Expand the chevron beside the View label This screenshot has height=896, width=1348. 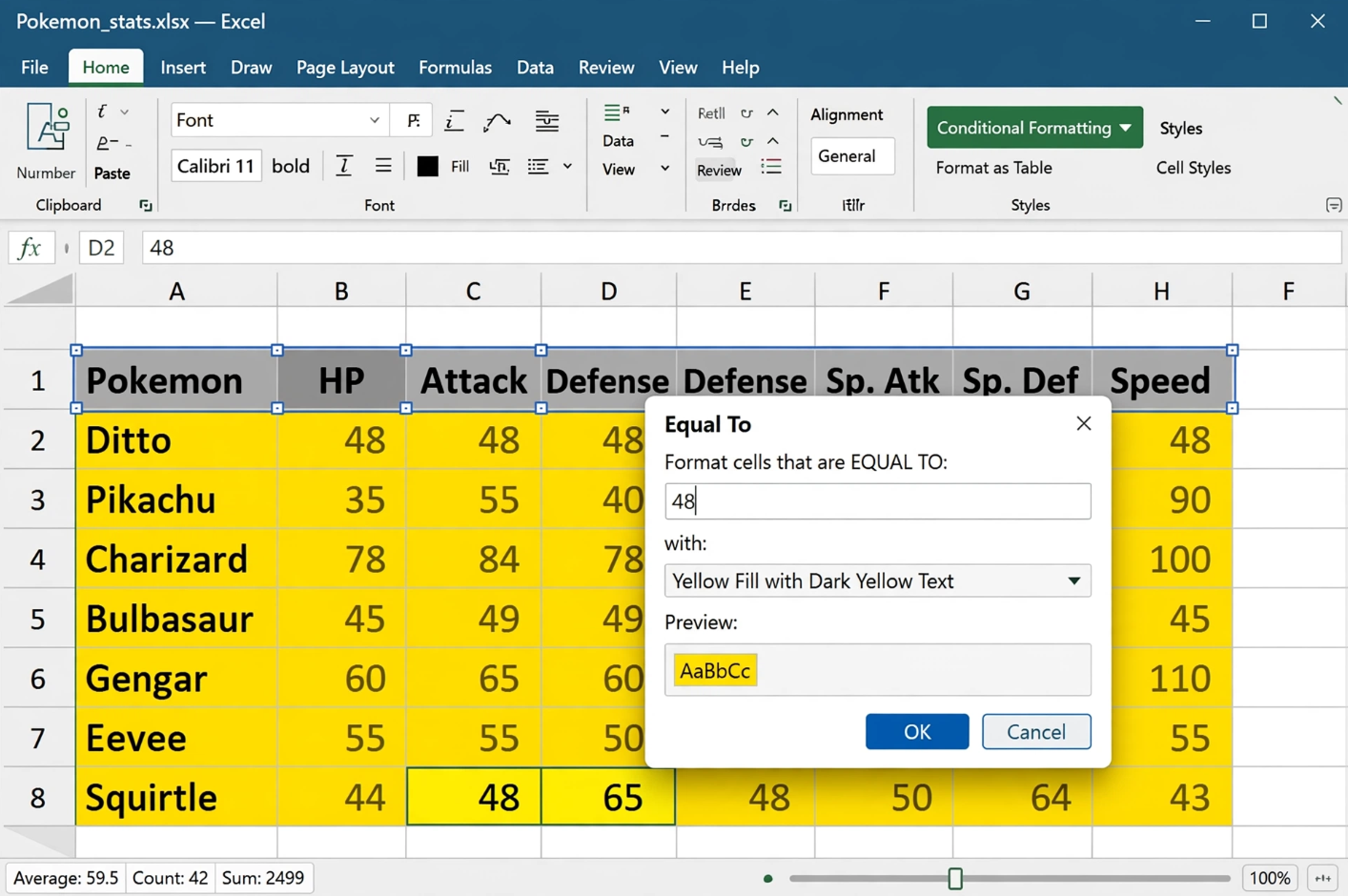664,169
